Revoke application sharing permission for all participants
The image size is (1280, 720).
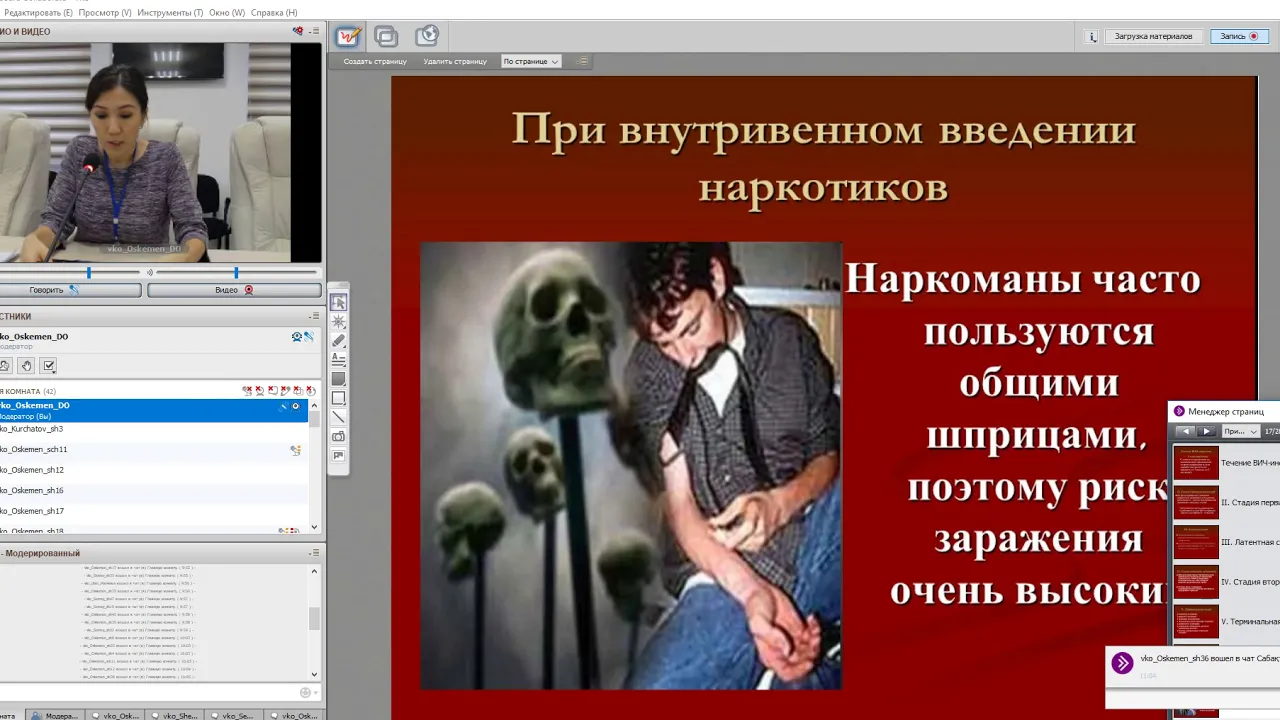pos(298,390)
